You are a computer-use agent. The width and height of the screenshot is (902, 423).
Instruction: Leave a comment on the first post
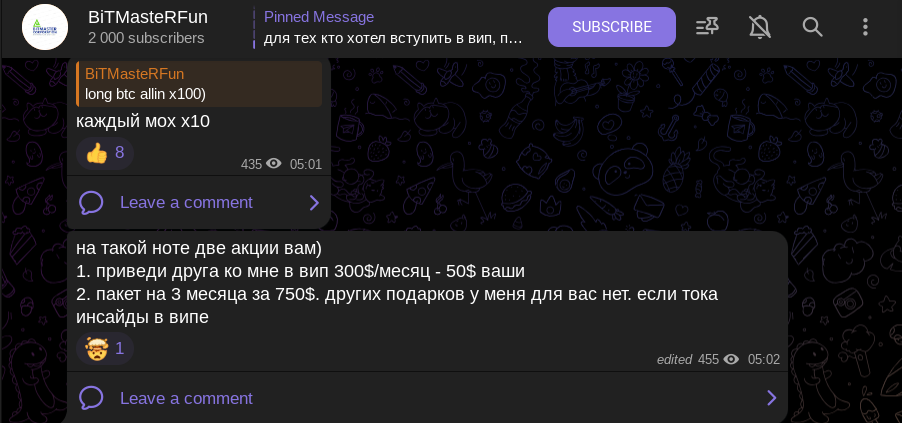coord(186,203)
